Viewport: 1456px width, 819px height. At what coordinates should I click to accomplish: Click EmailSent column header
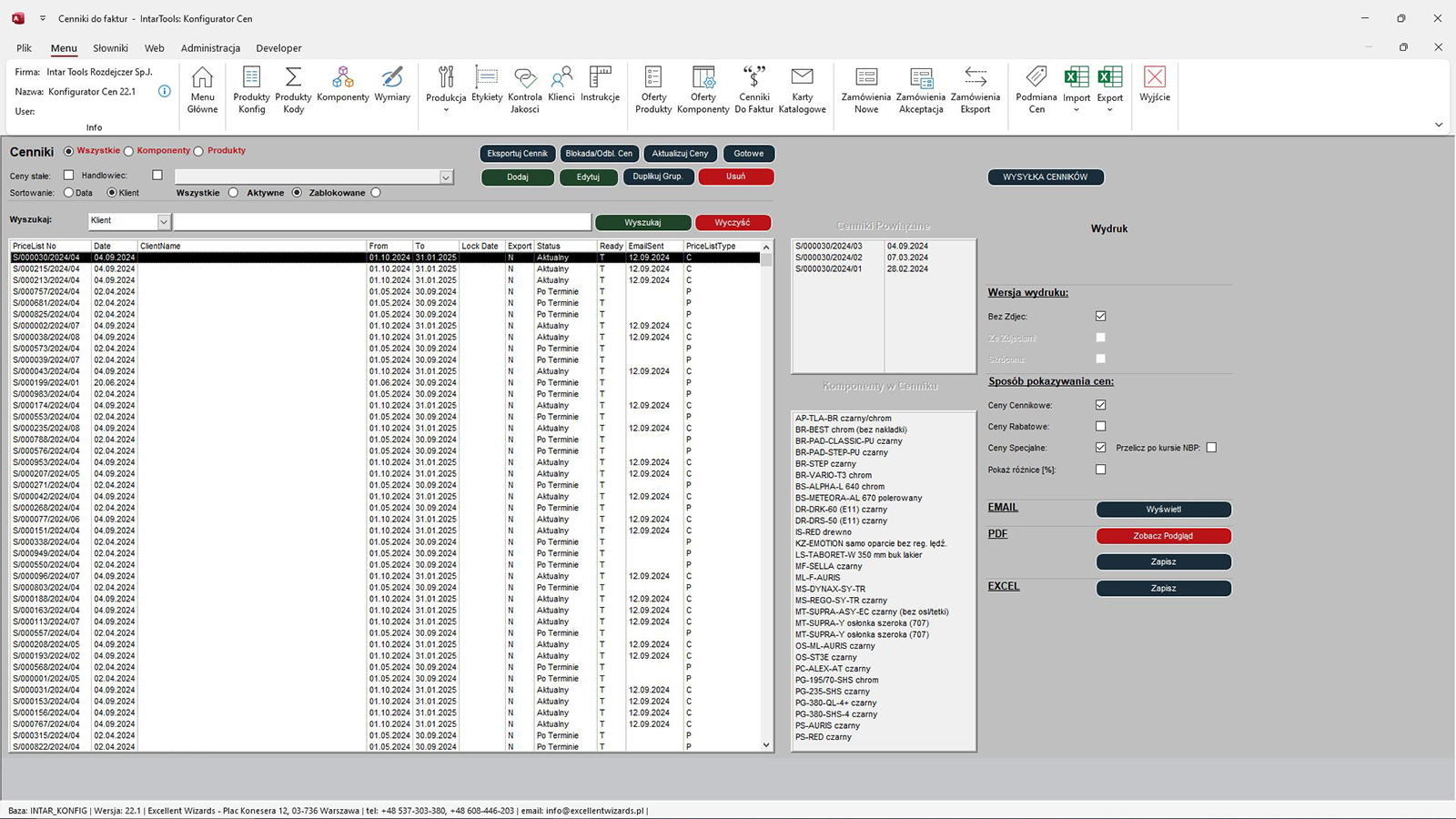click(654, 246)
